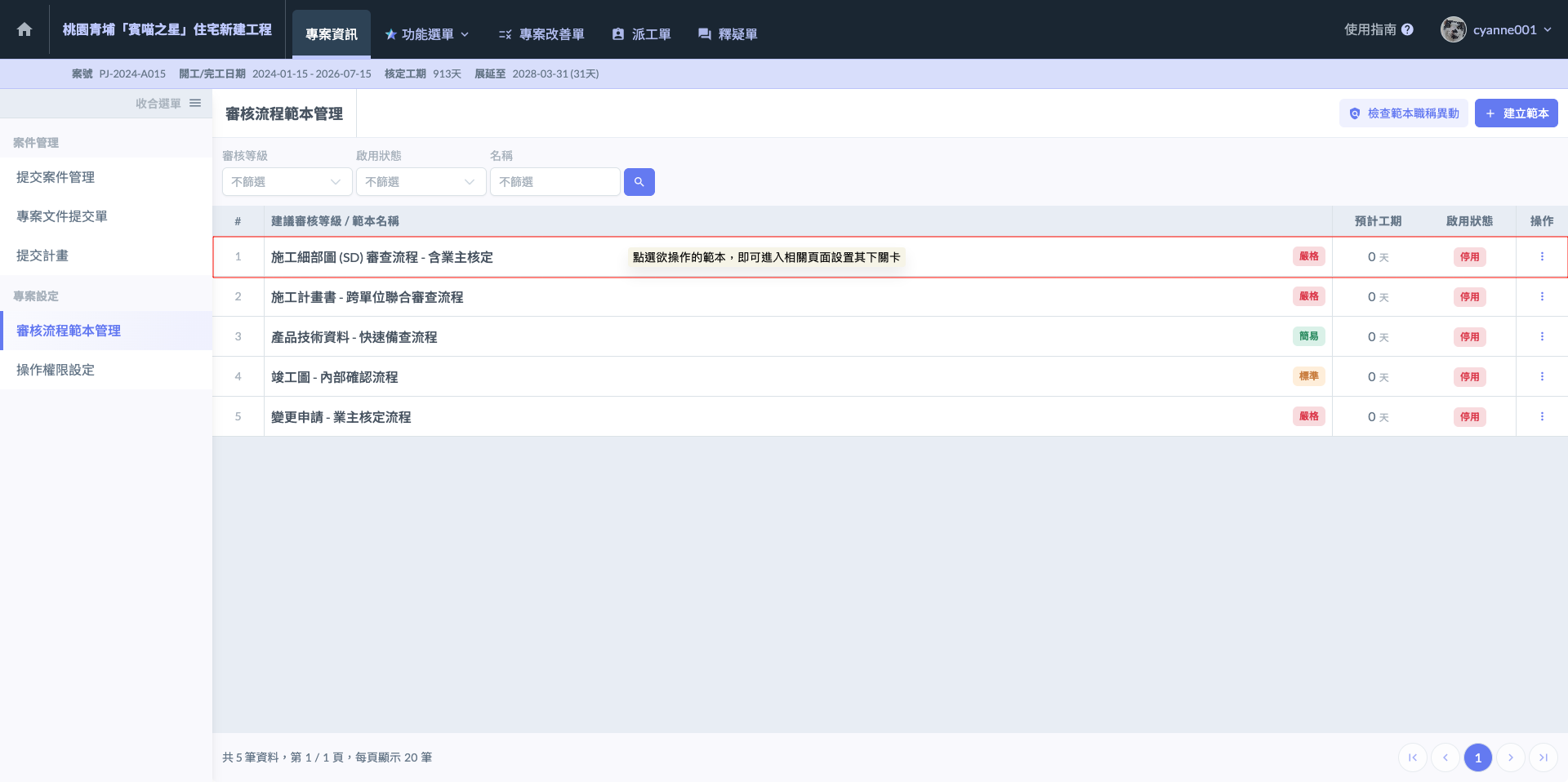
Task: Click the 標準 level badge
Action: (1309, 376)
